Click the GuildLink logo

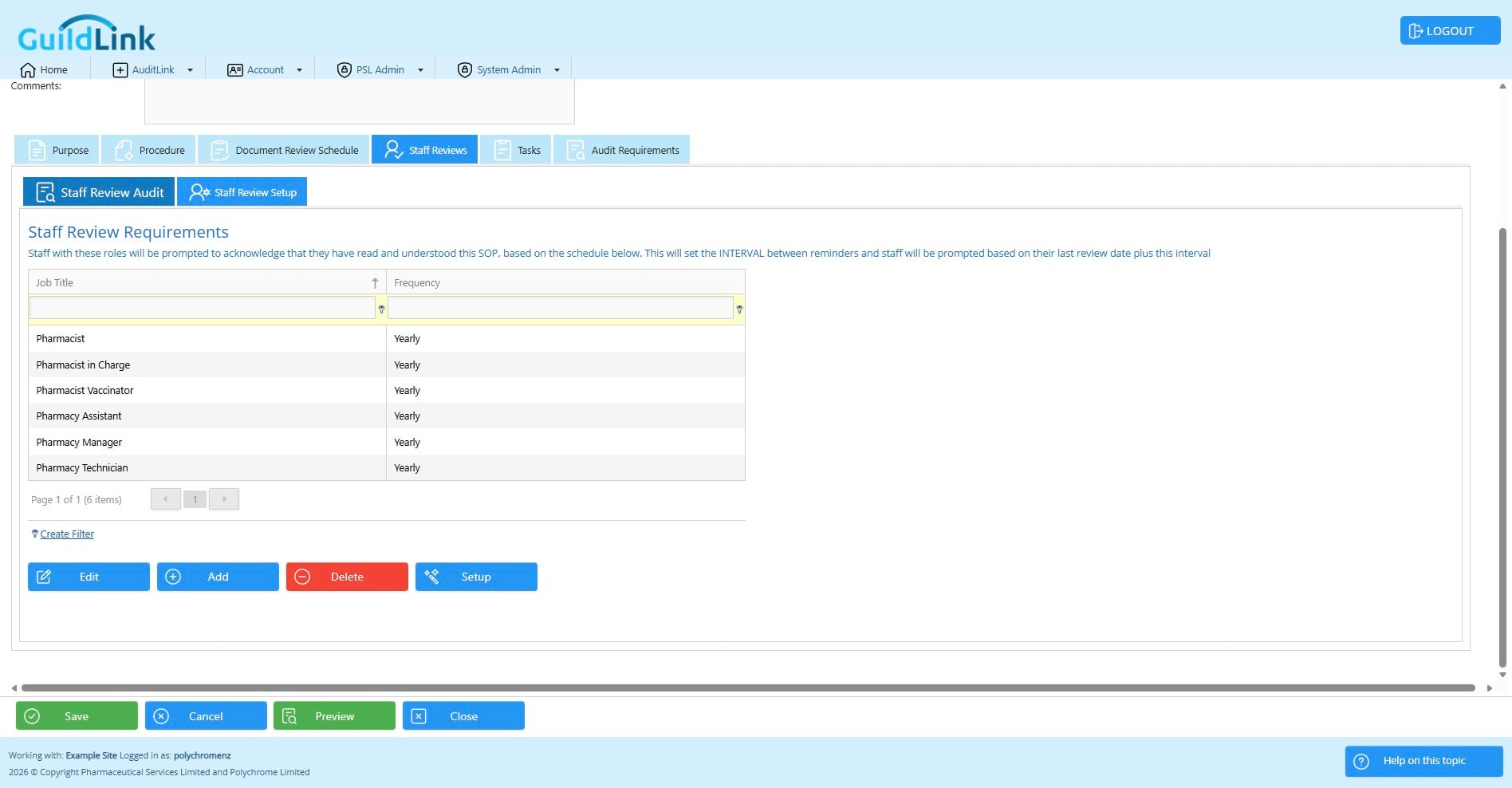86,34
